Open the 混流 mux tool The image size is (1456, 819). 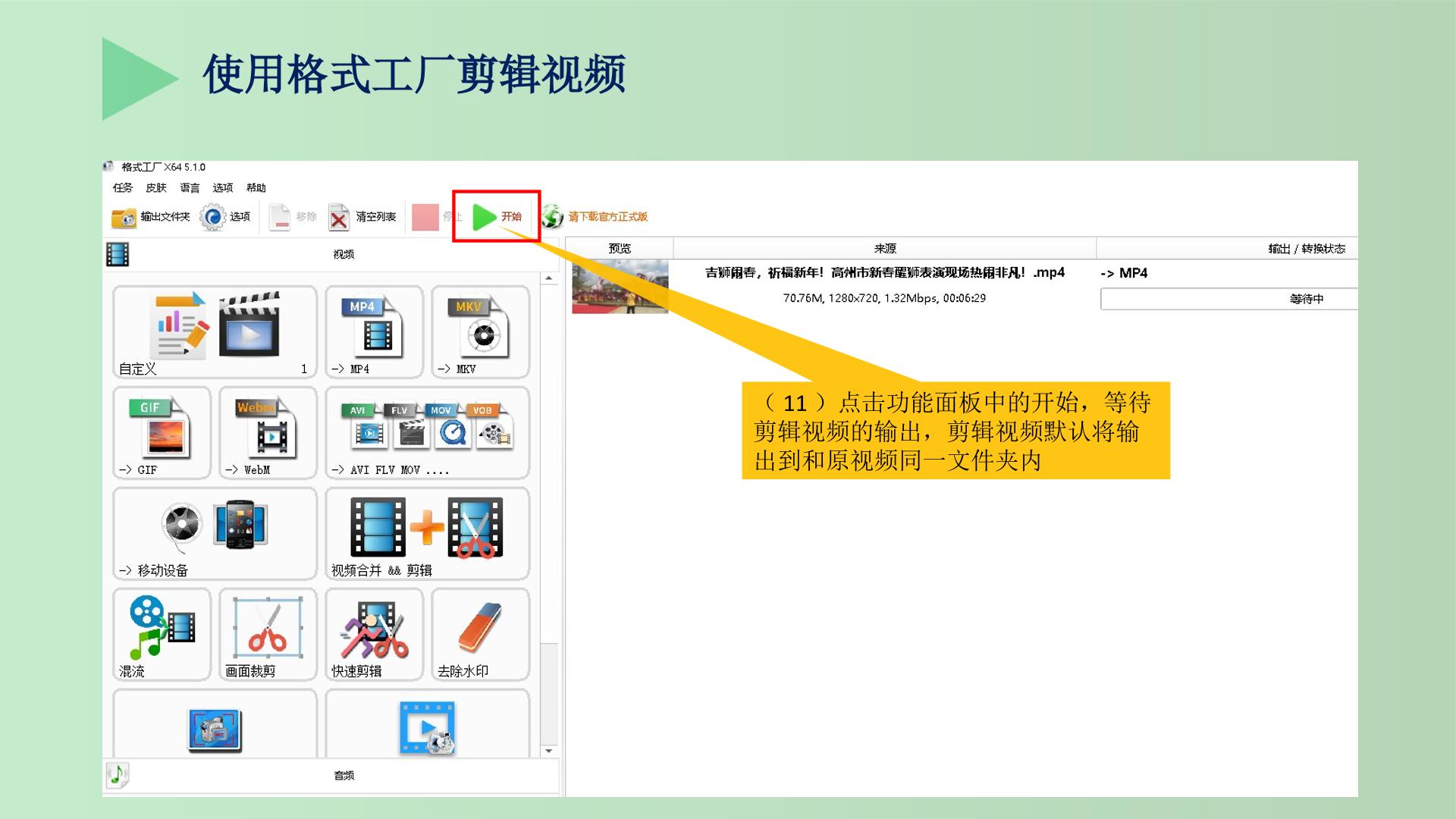162,635
